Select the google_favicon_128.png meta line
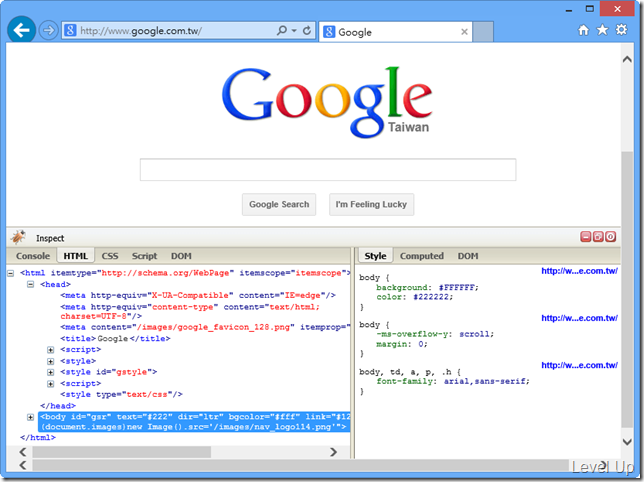This screenshot has height=482, width=644. tap(205, 327)
